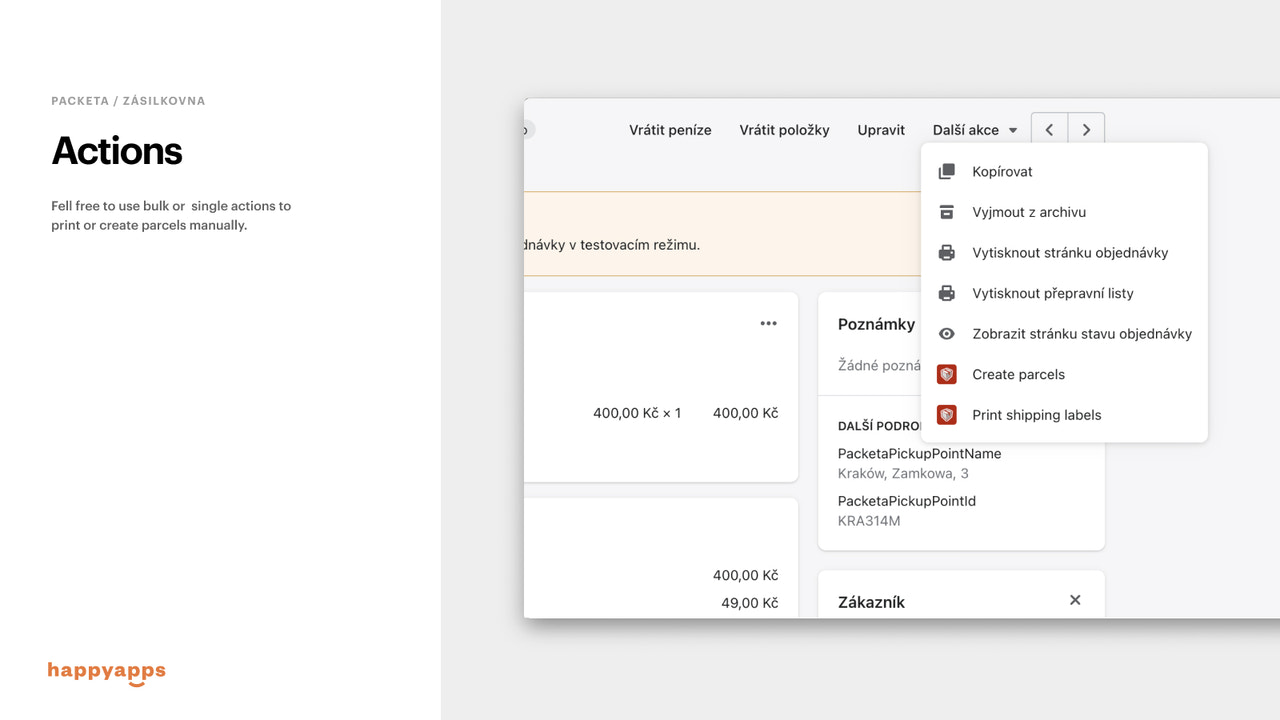1280x720 pixels.
Task: Click the right chevron to view next order
Action: pos(1086,129)
